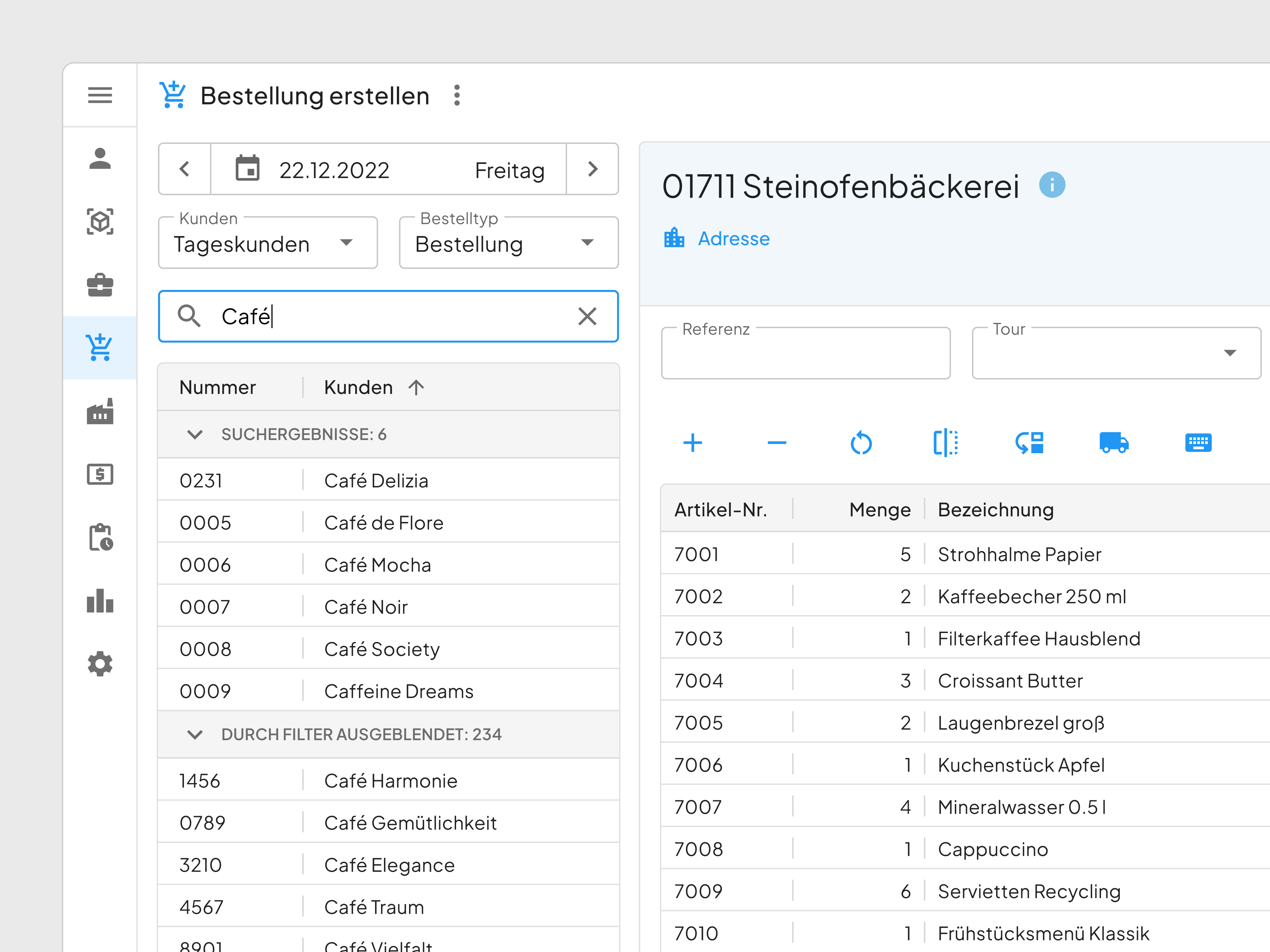Click the Artikel-Nr. column header
This screenshot has width=1270, height=952.
[721, 510]
